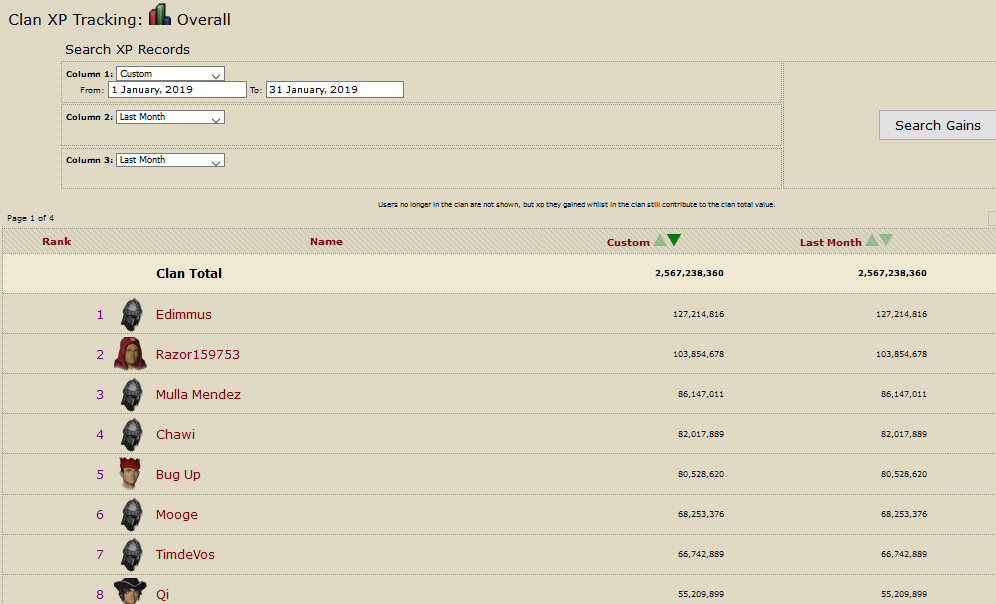This screenshot has height=604, width=996.
Task: Click the From date input field
Action: pos(177,90)
